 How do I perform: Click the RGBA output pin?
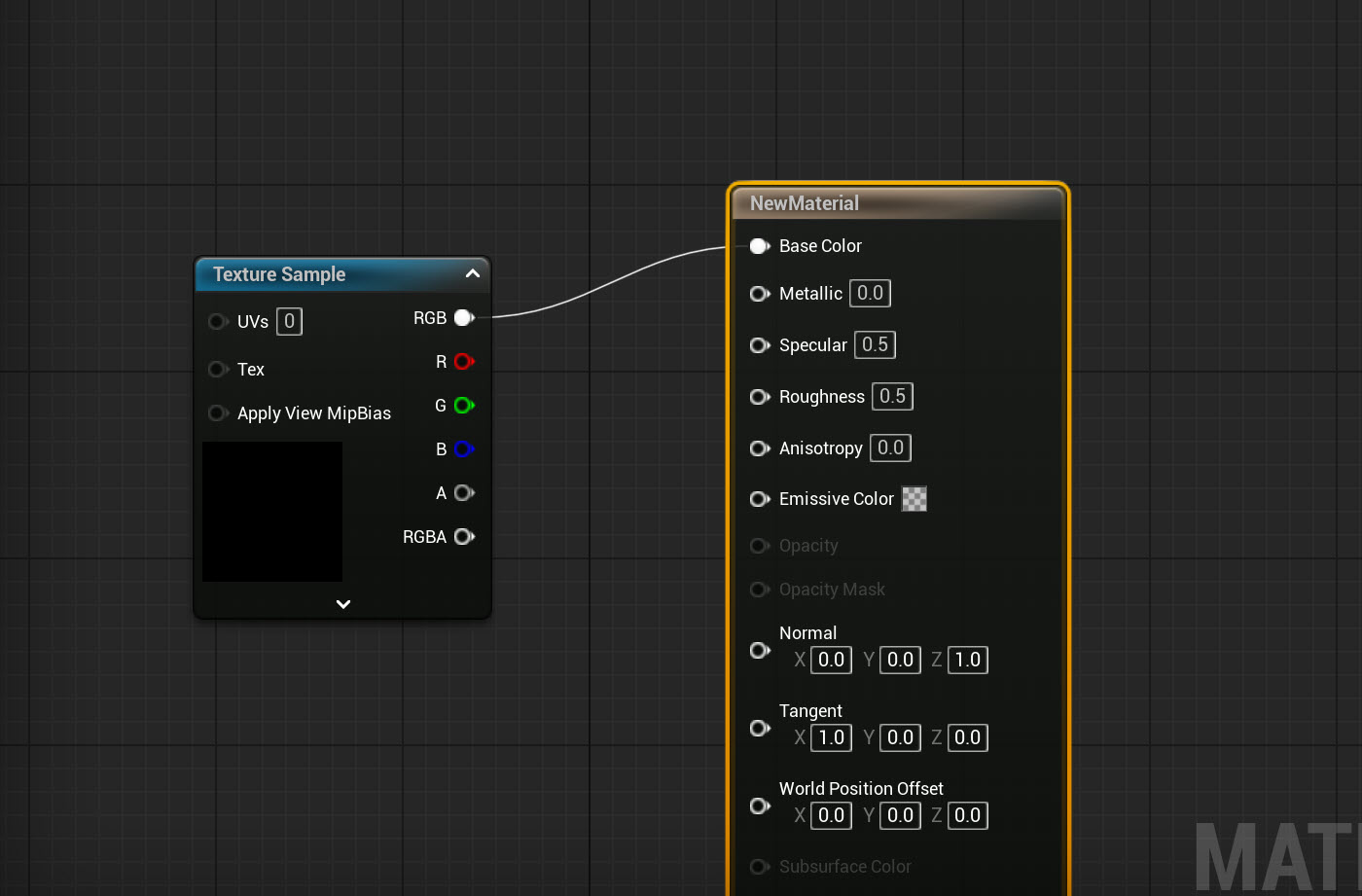464,536
